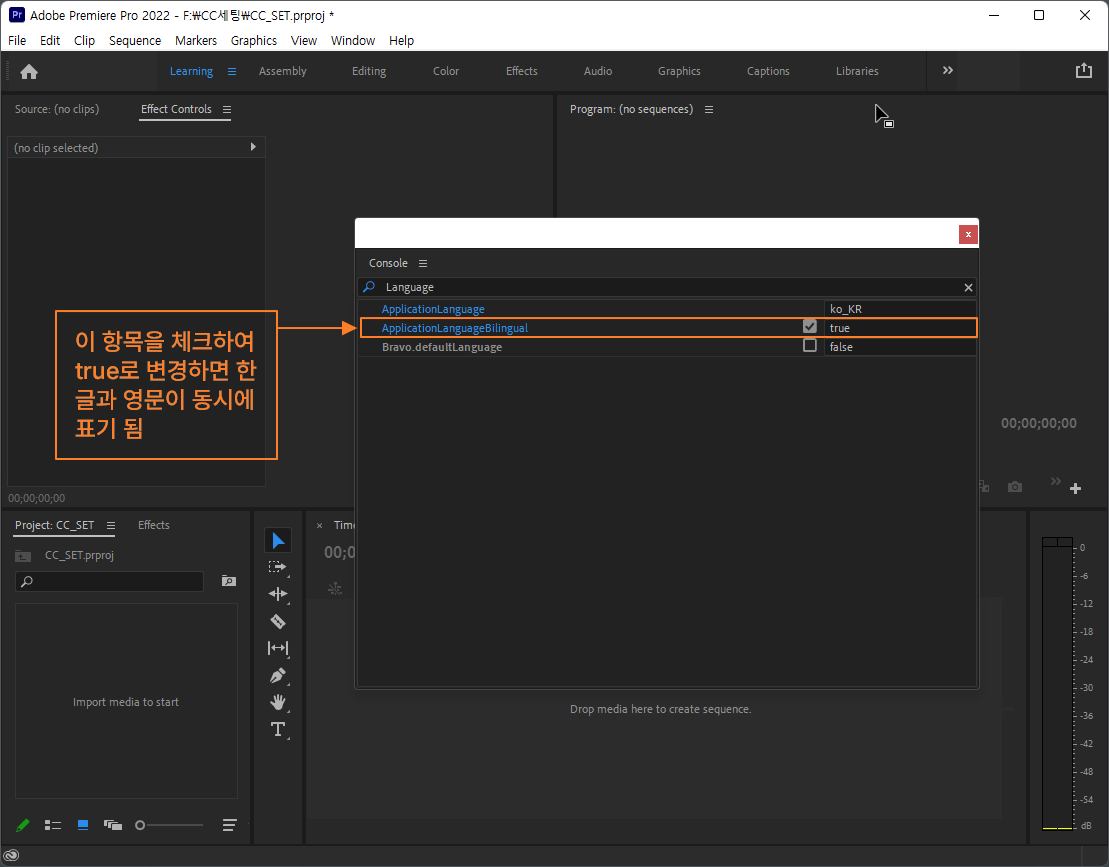Click the Program monitor timecode 00;00;00;00

(x=1038, y=423)
